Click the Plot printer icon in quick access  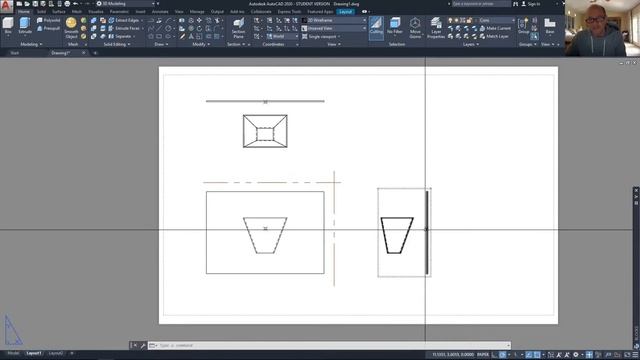(x=67, y=4)
